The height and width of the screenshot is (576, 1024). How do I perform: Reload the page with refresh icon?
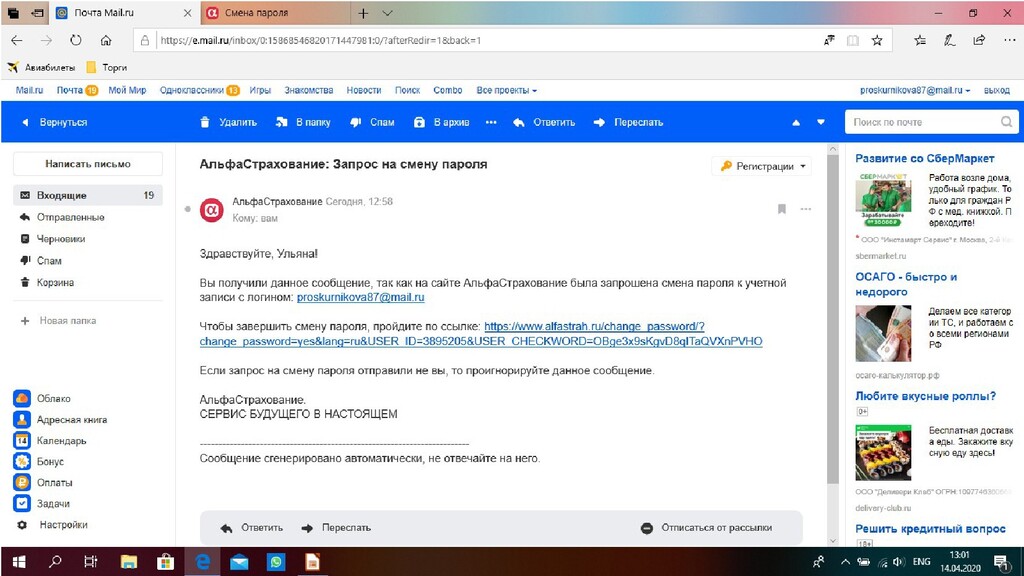[x=76, y=40]
